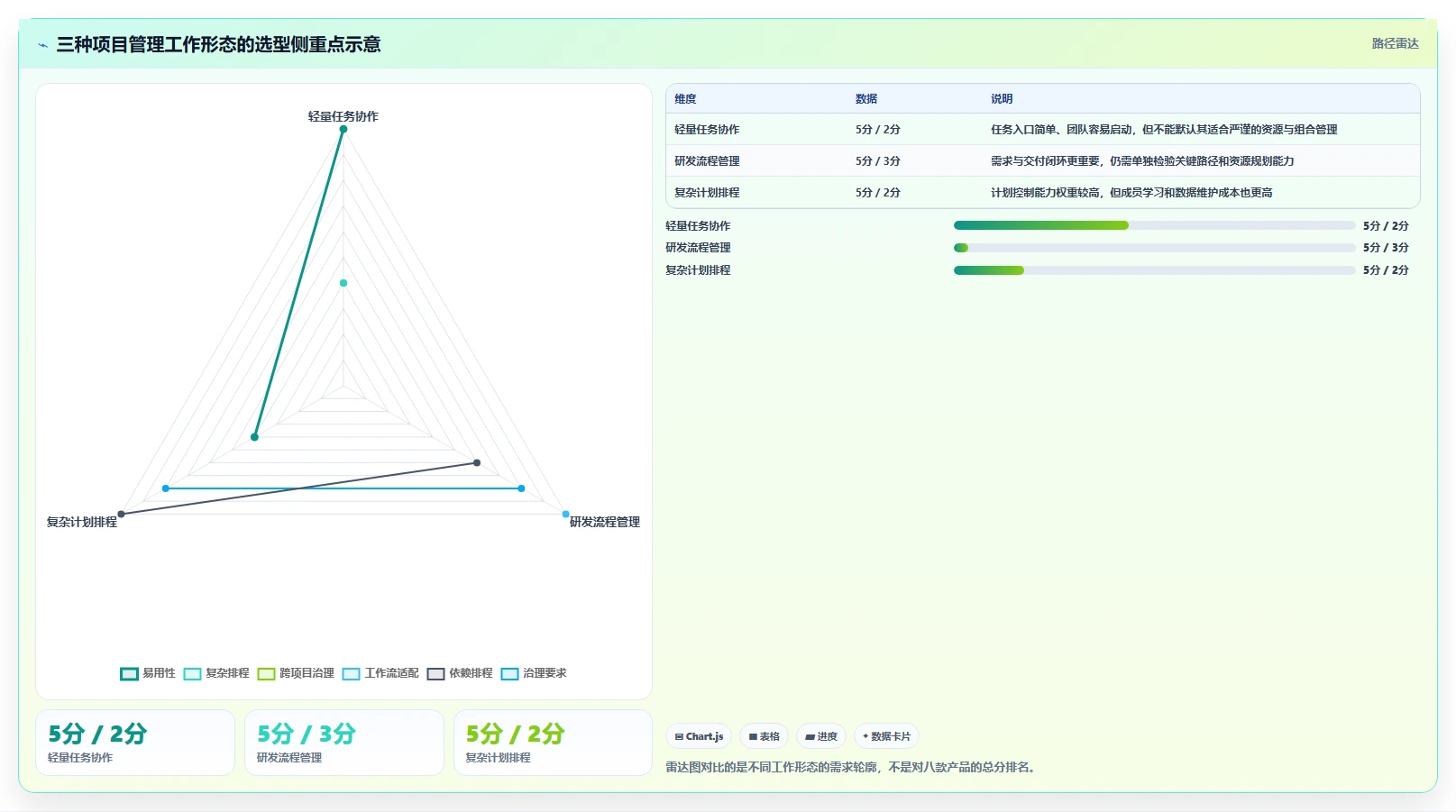Click the dark data point at the 复杂计划排程 vertex
The width and height of the screenshot is (1456, 812).
(x=122, y=515)
